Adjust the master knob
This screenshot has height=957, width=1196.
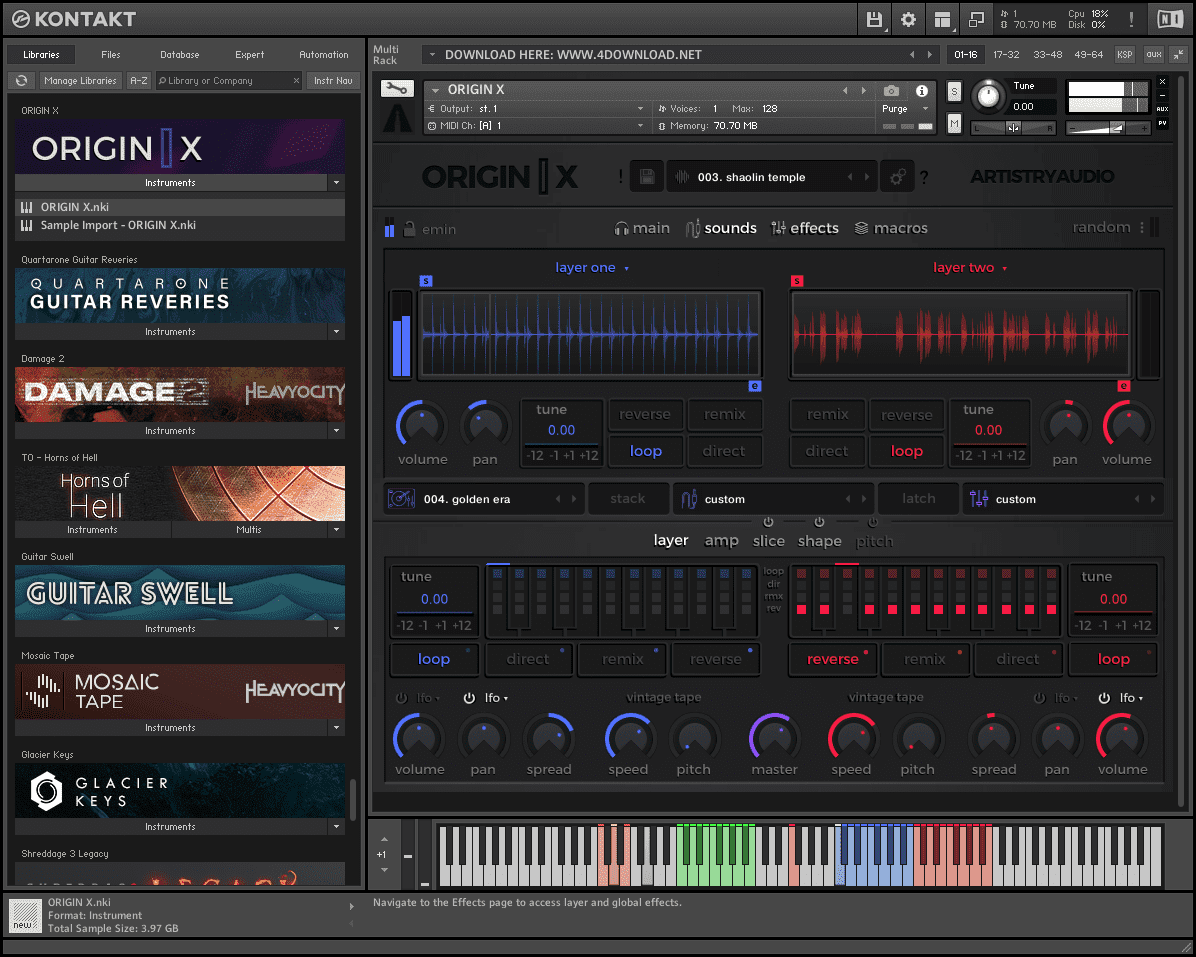(x=773, y=737)
